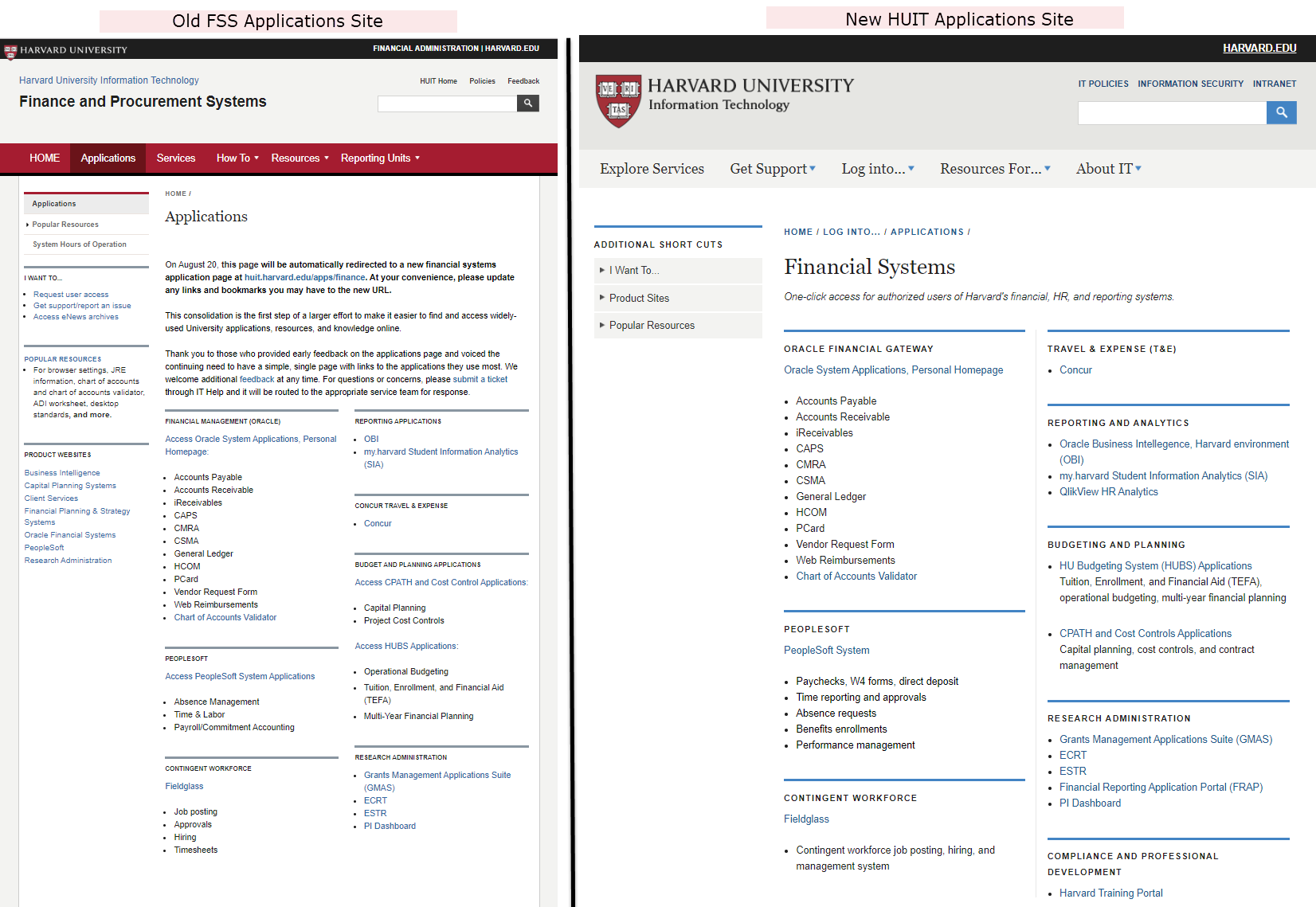Click the Harvard shield logo on HUIT site
Image resolution: width=1316 pixels, height=907 pixels.
tap(619, 101)
